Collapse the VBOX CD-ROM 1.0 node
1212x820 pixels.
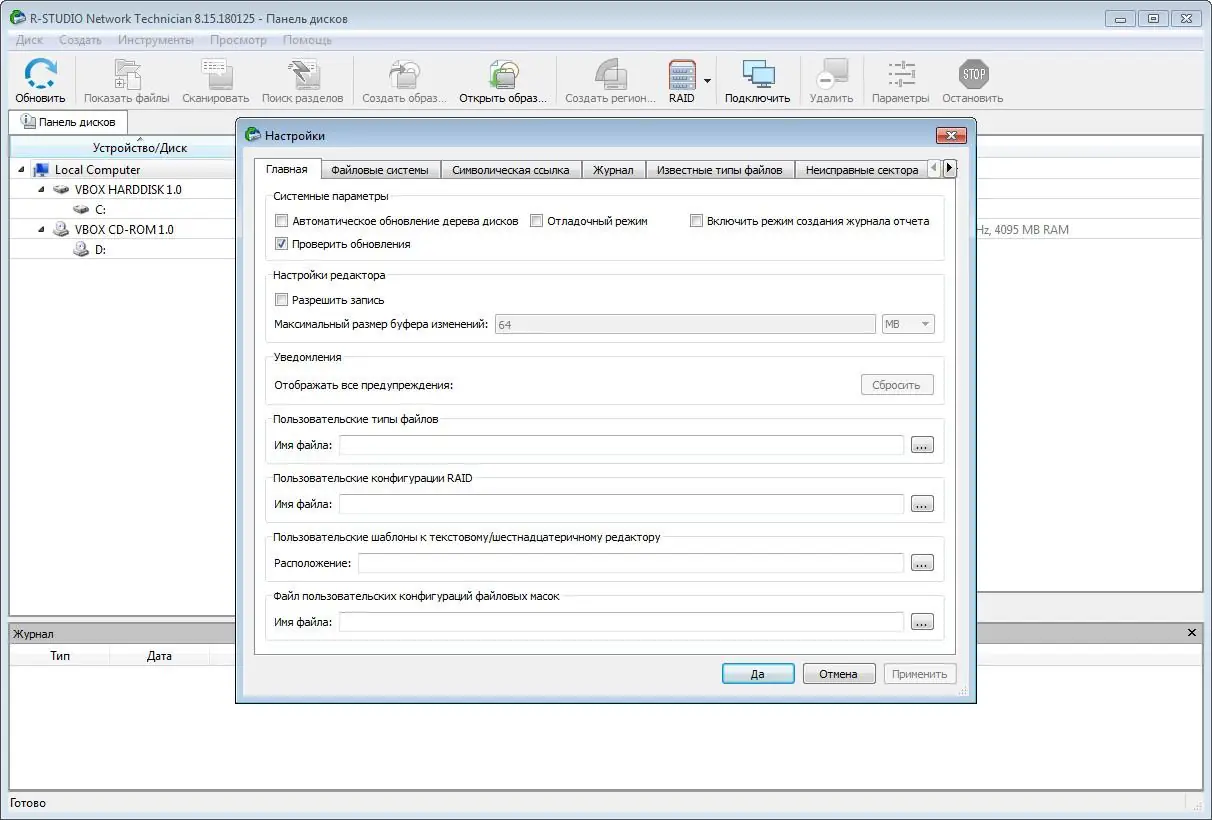pos(41,229)
